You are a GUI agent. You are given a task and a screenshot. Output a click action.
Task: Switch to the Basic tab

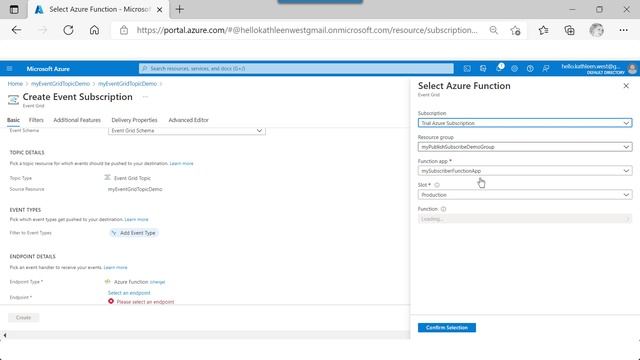13,120
